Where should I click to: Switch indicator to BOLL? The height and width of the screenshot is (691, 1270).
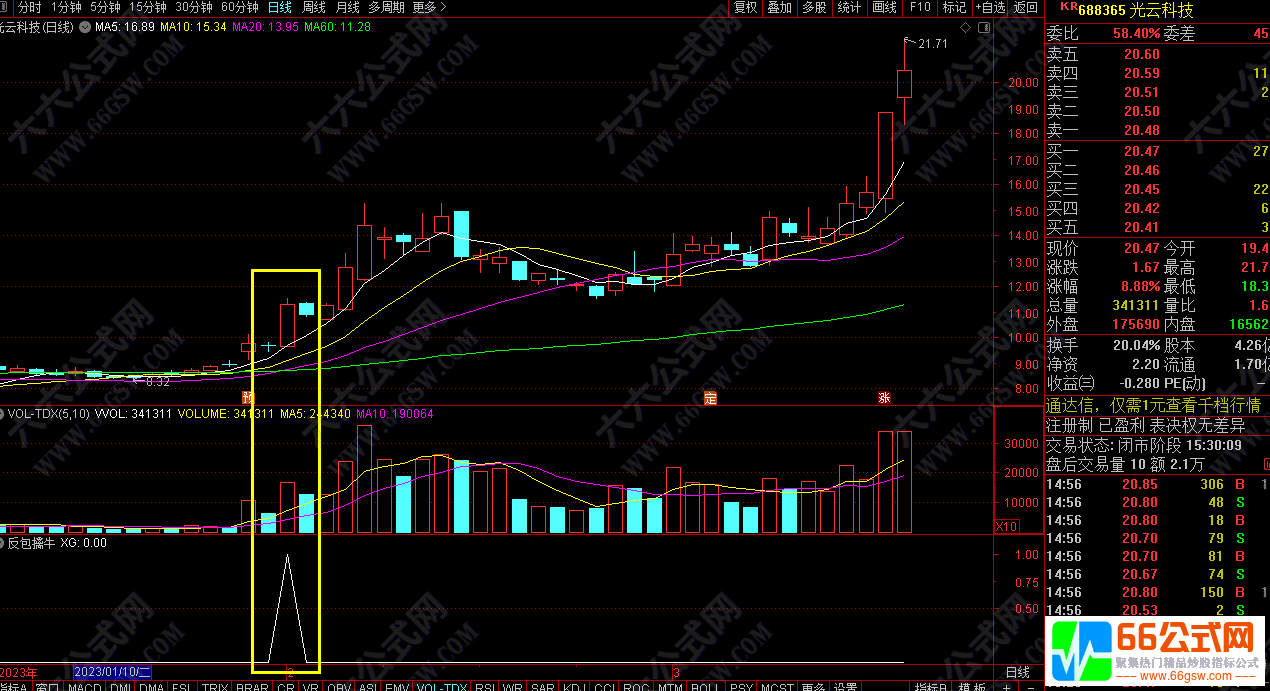(x=705, y=686)
